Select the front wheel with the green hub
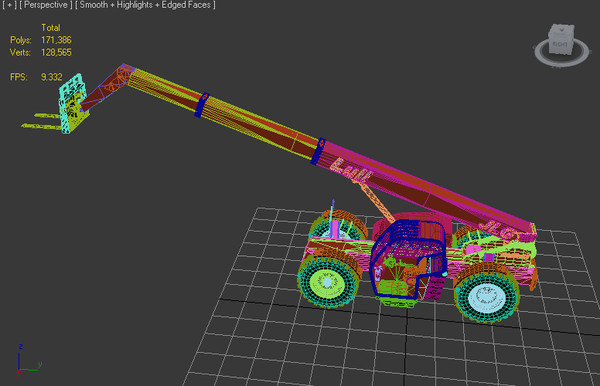This screenshot has height=386, width=600. [328, 282]
